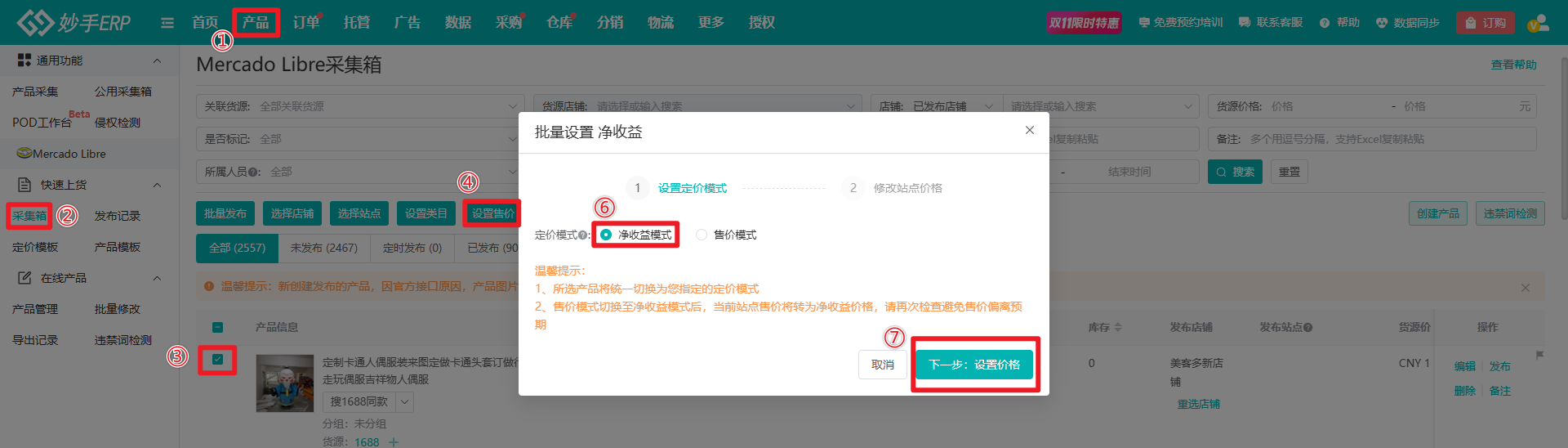Open the 已发布店铺 type dropdown
The height and width of the screenshot is (448, 1568).
(953, 106)
